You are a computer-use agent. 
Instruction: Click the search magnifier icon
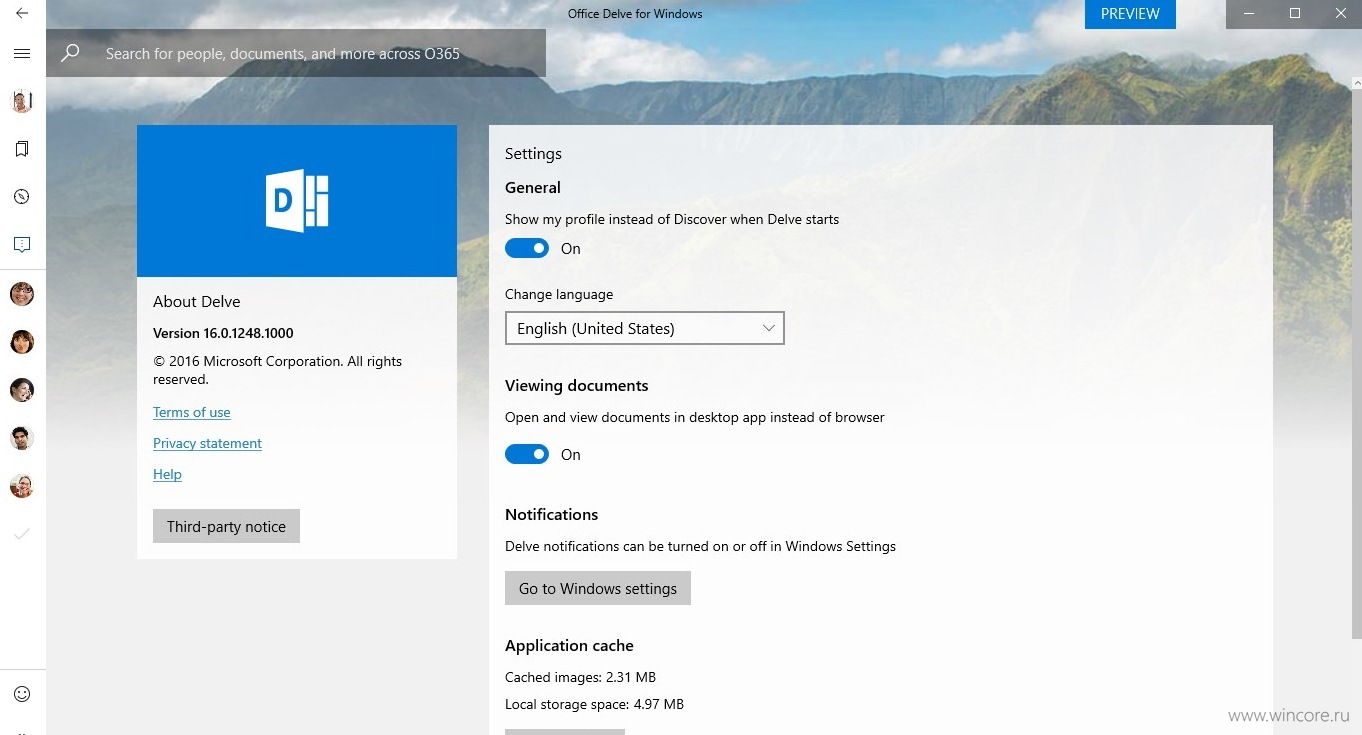tap(70, 54)
